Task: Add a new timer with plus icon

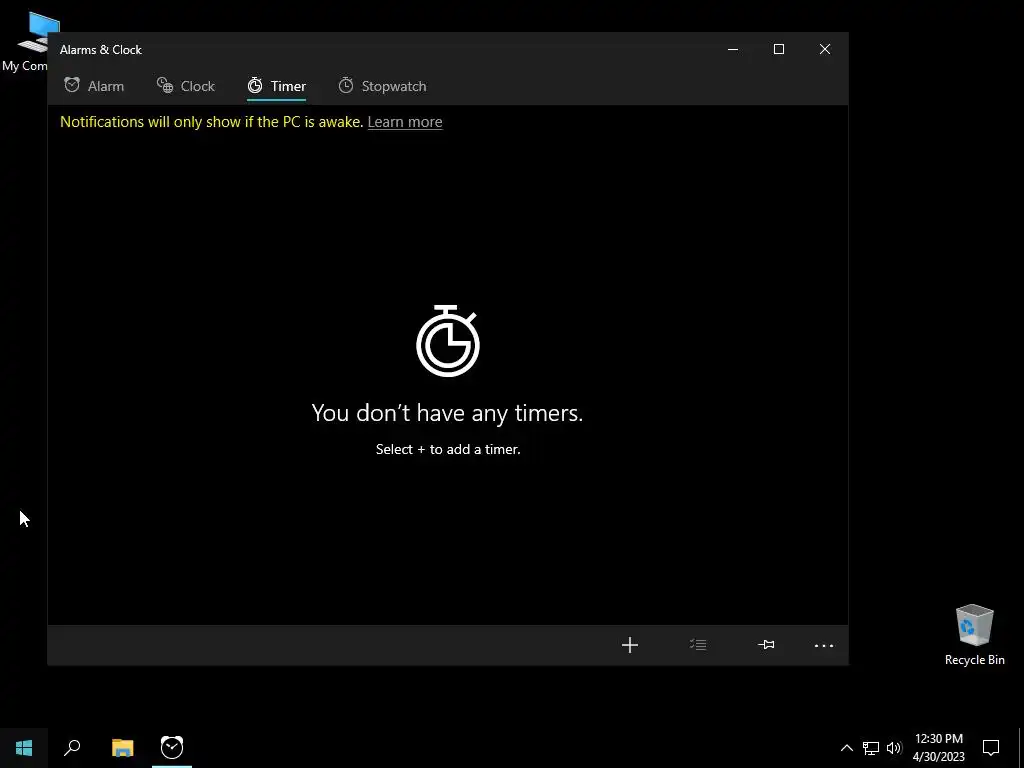Action: [630, 645]
